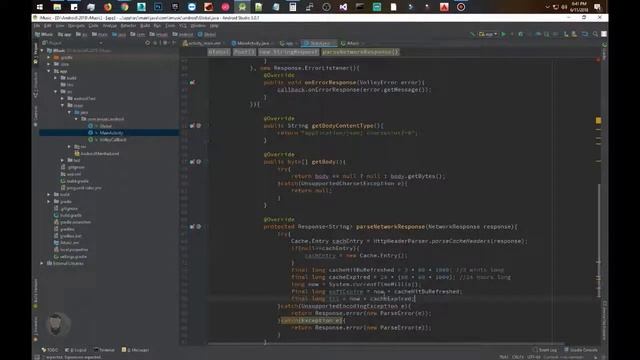Open Chrome from the taskbar
The image size is (640, 360).
[x=124, y=7]
